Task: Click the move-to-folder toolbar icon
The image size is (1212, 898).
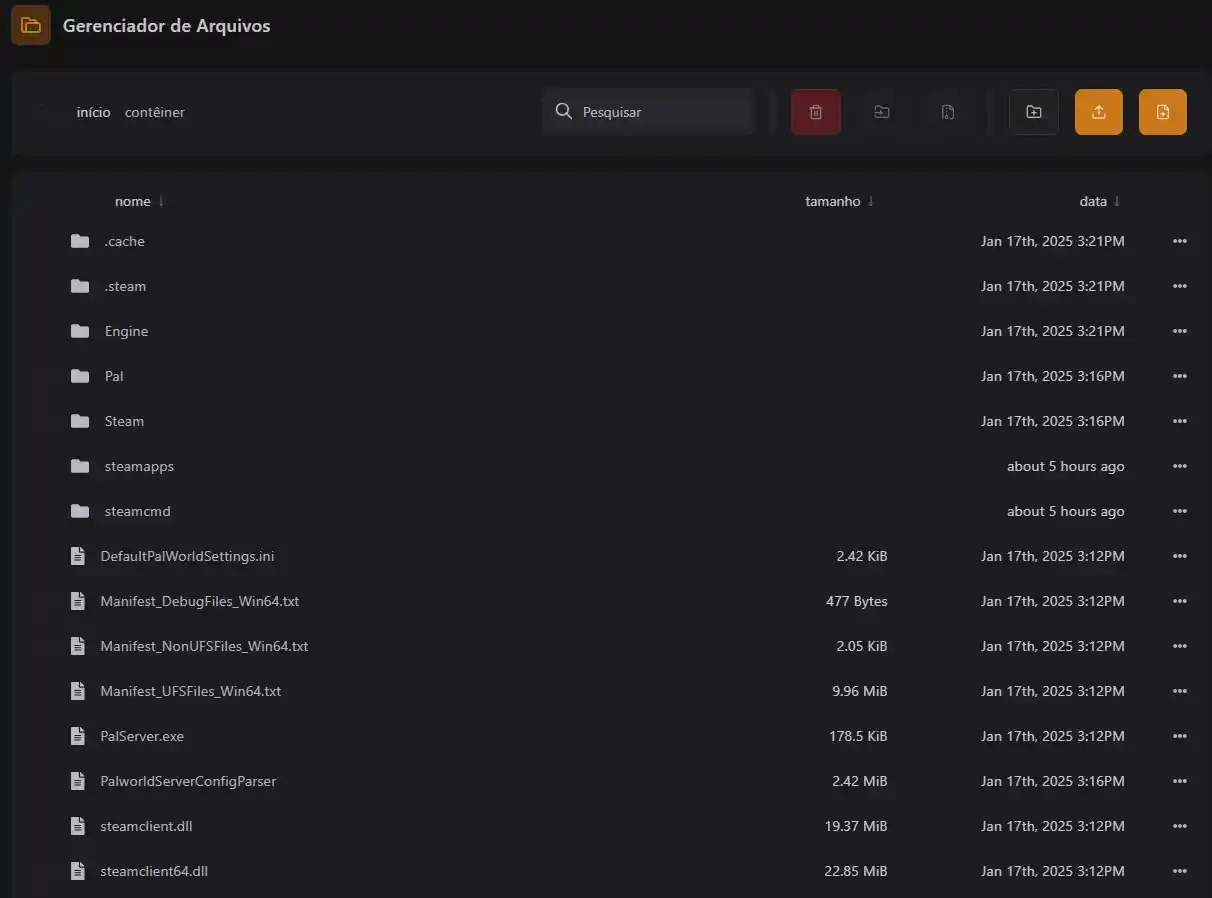Action: [x=881, y=112]
